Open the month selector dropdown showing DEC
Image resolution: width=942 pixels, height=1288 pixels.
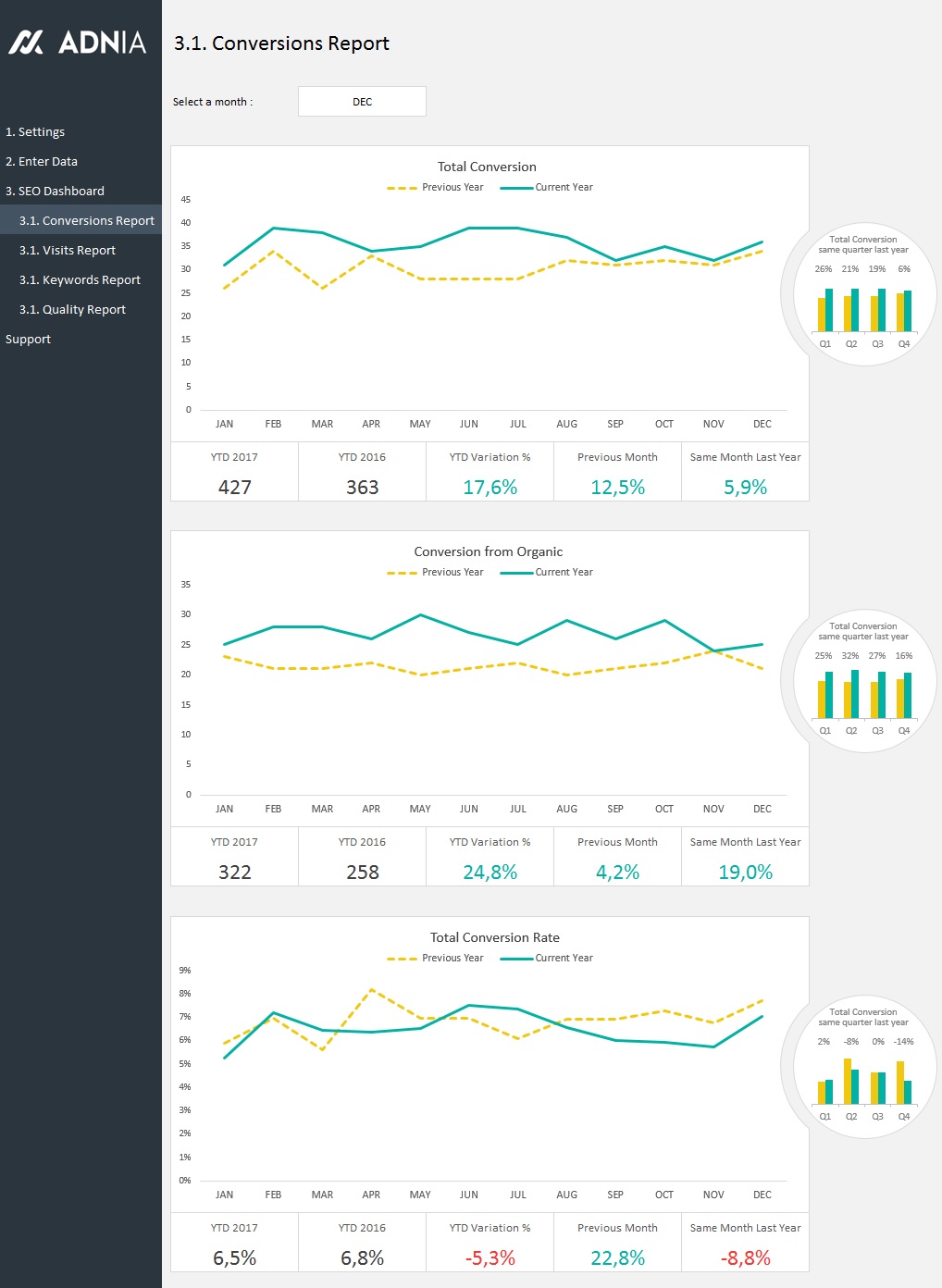tap(362, 102)
